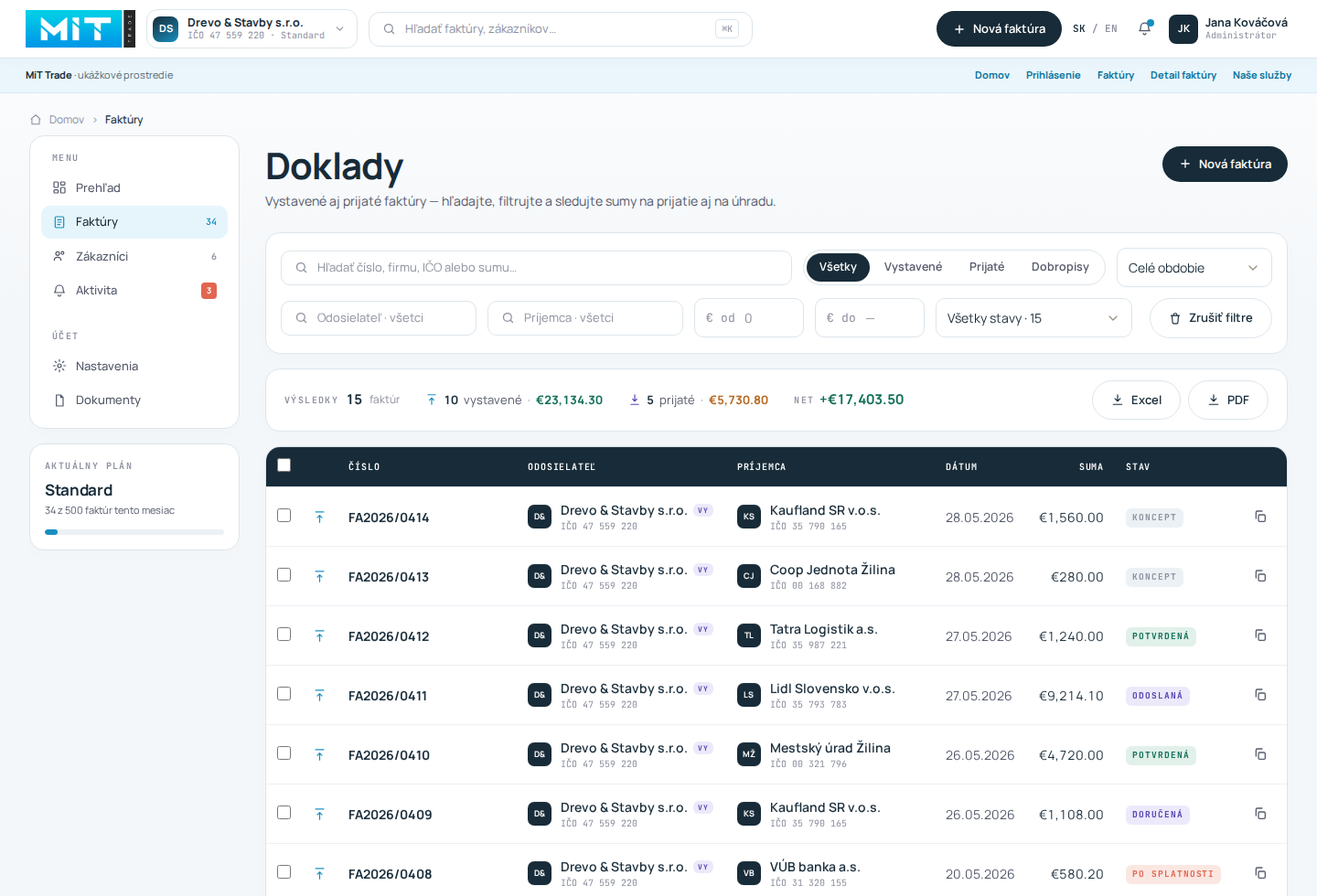
Task: Click the copy icon for FA2026/0408
Action: tap(1260, 873)
